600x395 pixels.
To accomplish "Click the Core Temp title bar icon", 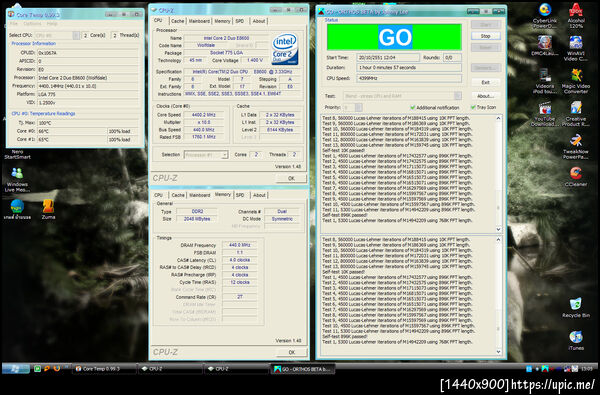I will point(11,15).
